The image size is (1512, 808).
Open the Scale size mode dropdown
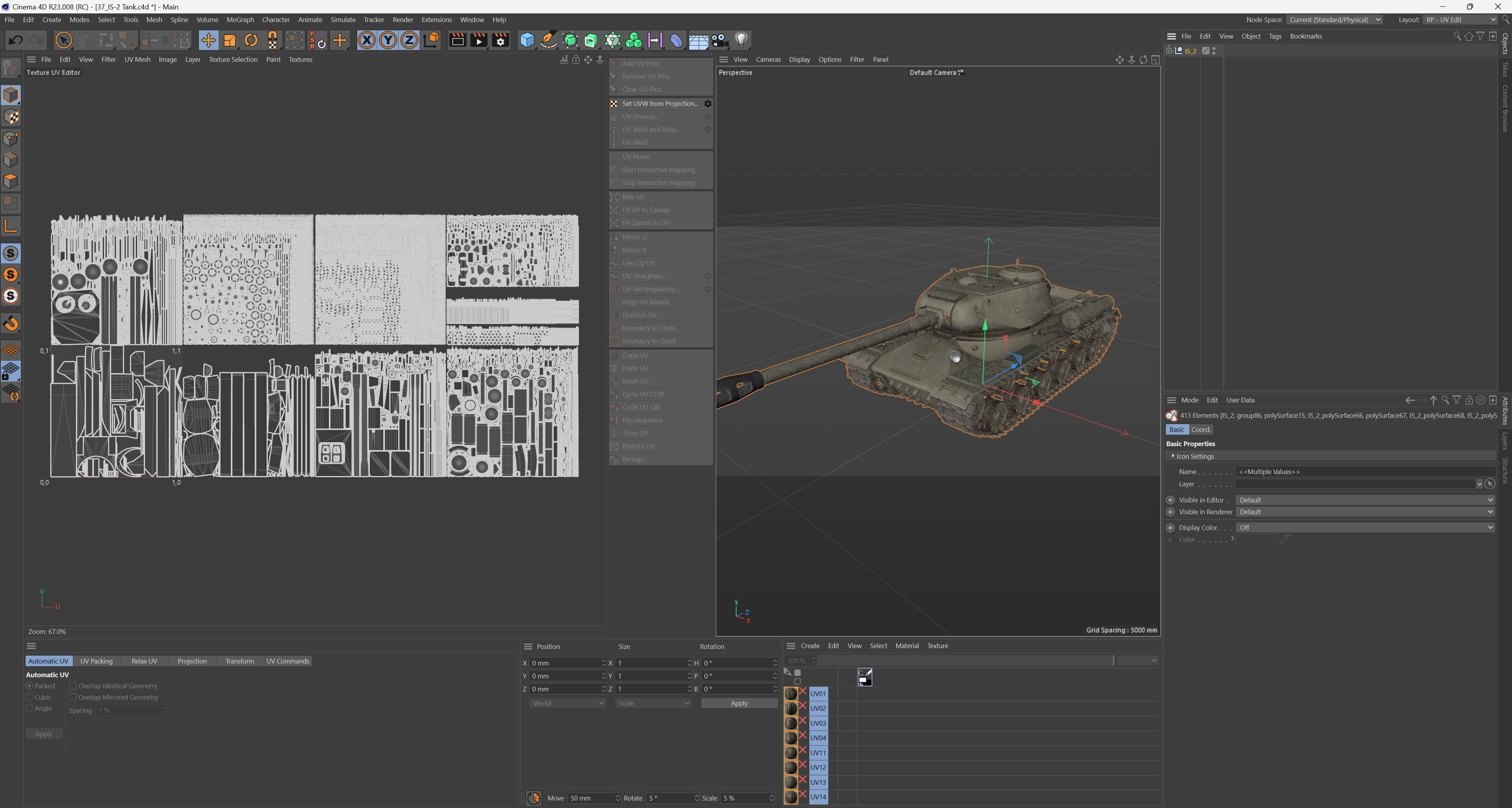[x=653, y=704]
